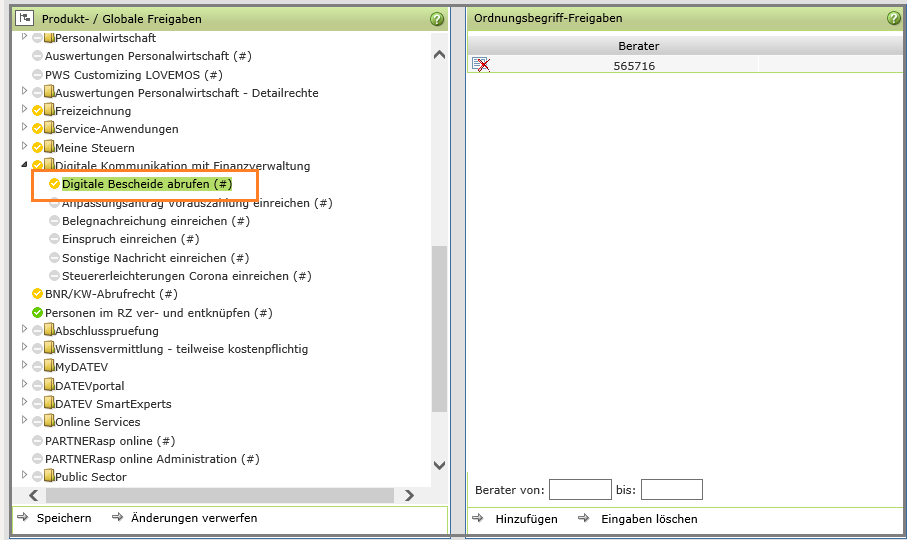Click Eingaben löschen
907x540 pixels.
click(x=649, y=519)
